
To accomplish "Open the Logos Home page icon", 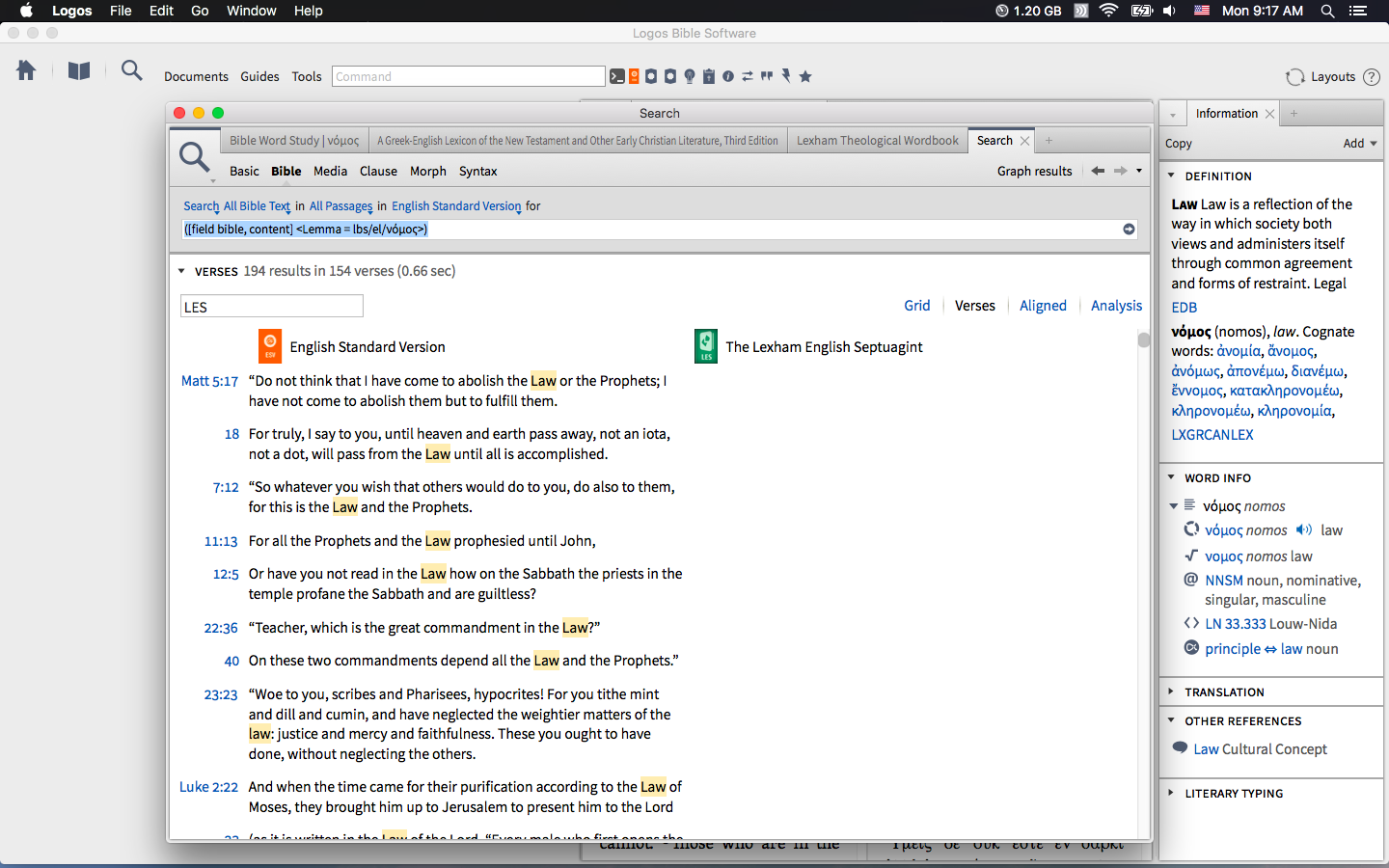I will tap(26, 70).
